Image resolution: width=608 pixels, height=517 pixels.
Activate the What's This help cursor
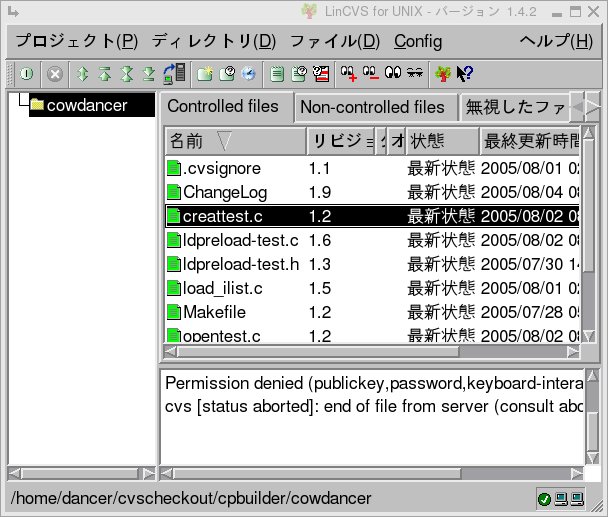coord(465,74)
